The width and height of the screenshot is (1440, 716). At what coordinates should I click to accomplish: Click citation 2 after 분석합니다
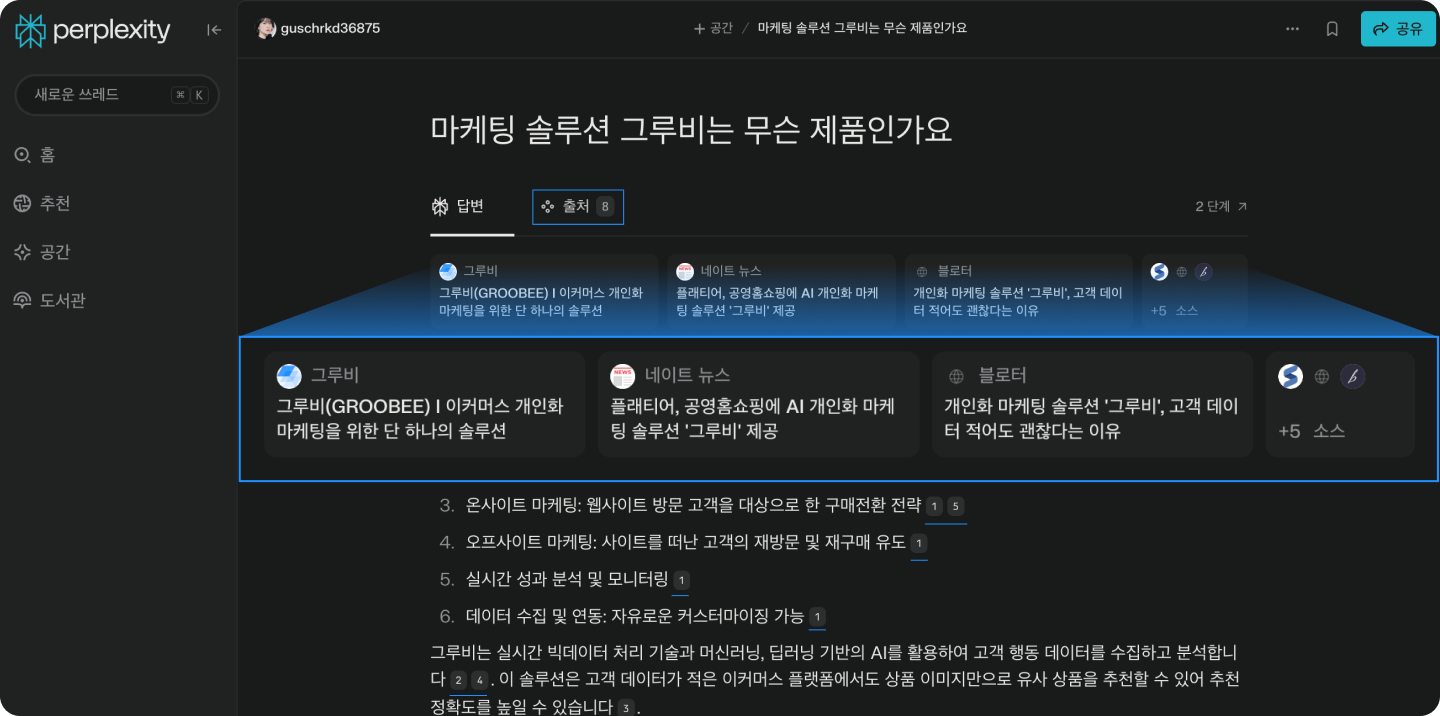point(458,681)
